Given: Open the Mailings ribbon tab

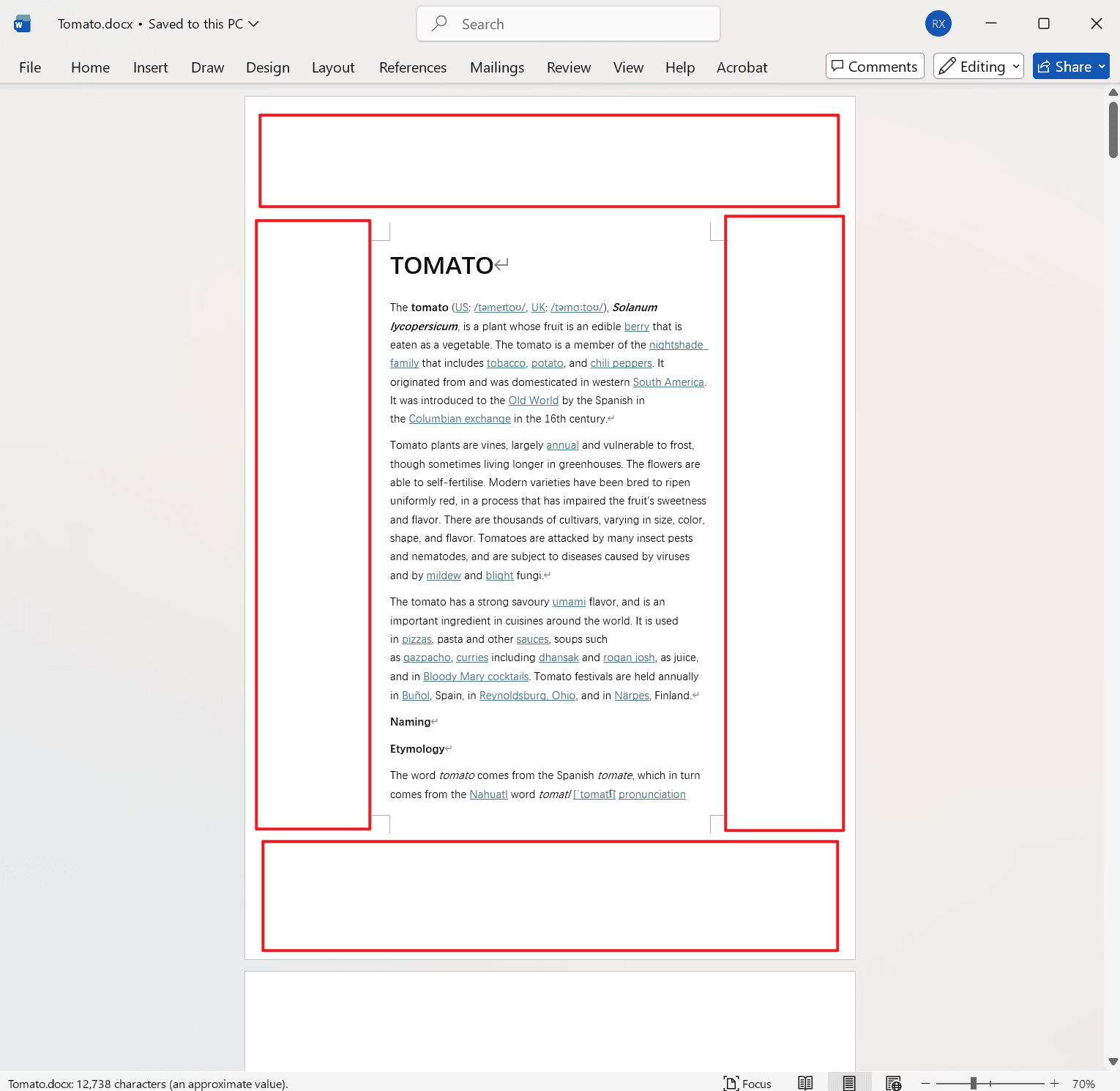Looking at the screenshot, I should [496, 67].
